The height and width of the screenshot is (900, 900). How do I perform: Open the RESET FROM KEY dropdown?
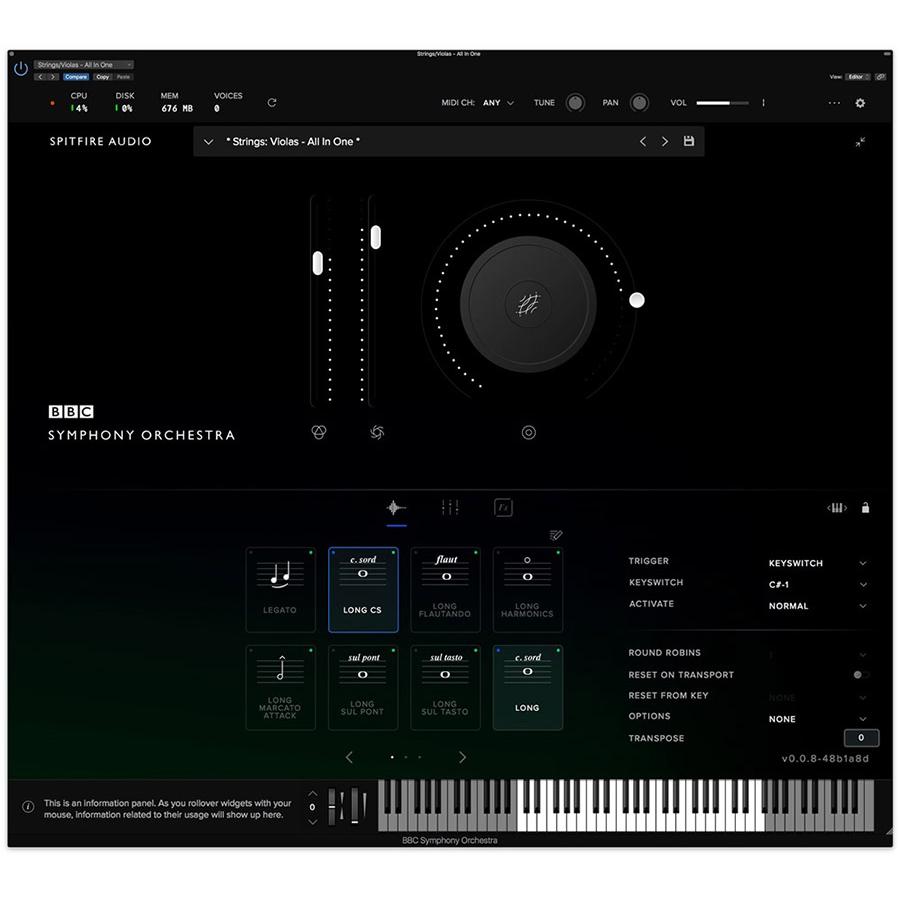(817, 697)
